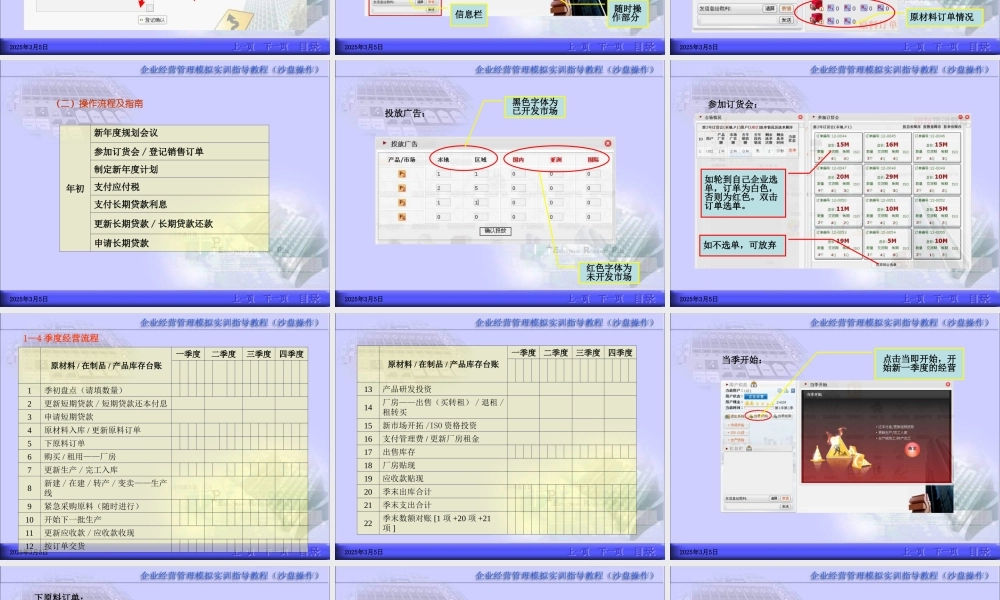Image resolution: width=1000 pixels, height=600 pixels.
Task: Click the (二) 操作流程及指南 heading
Action: 99,103
